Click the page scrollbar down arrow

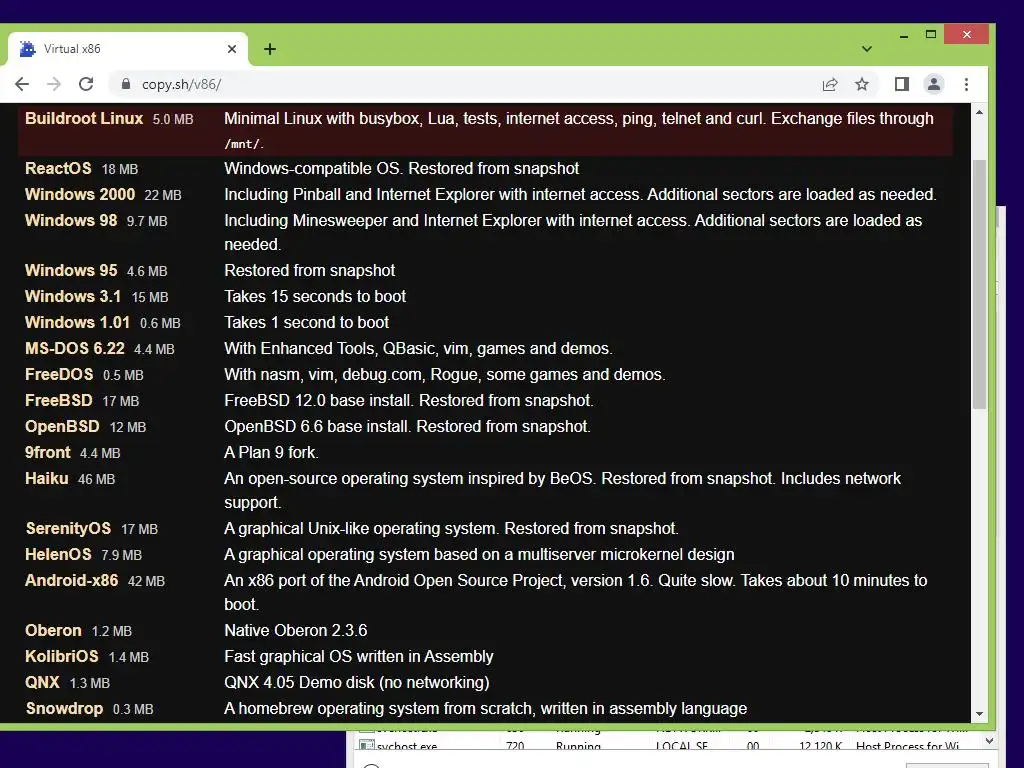979,714
